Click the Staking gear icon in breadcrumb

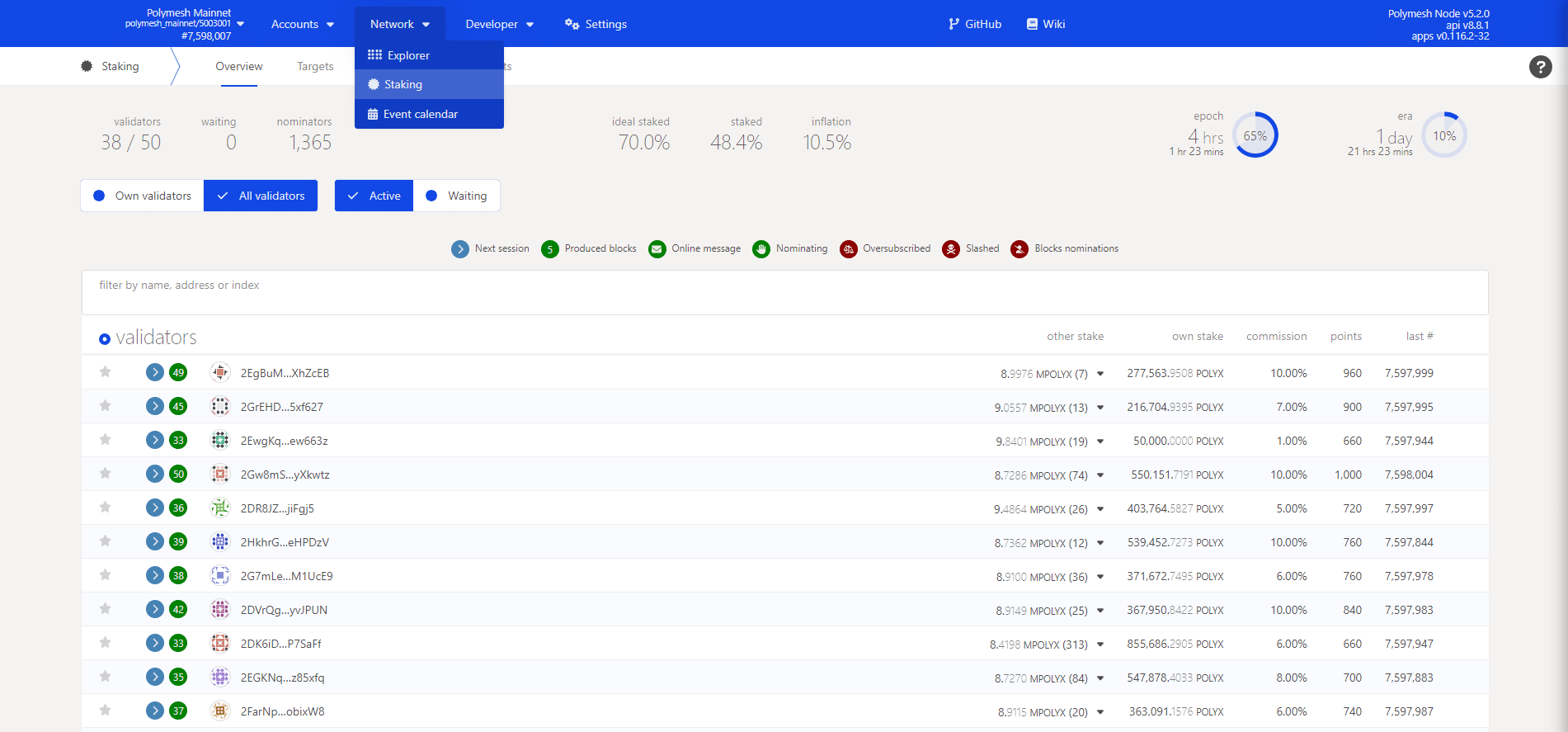87,66
